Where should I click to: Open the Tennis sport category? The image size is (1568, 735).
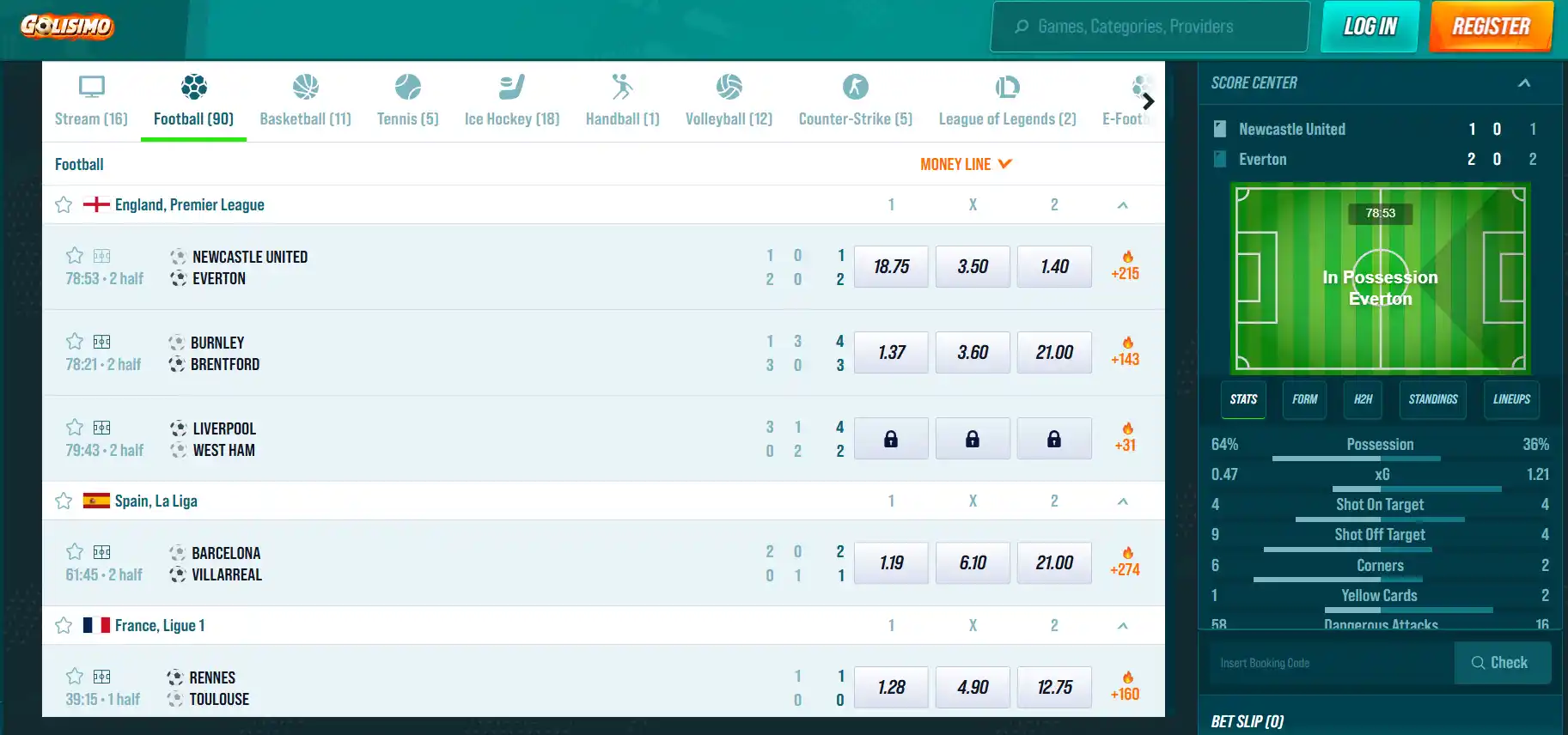click(407, 101)
